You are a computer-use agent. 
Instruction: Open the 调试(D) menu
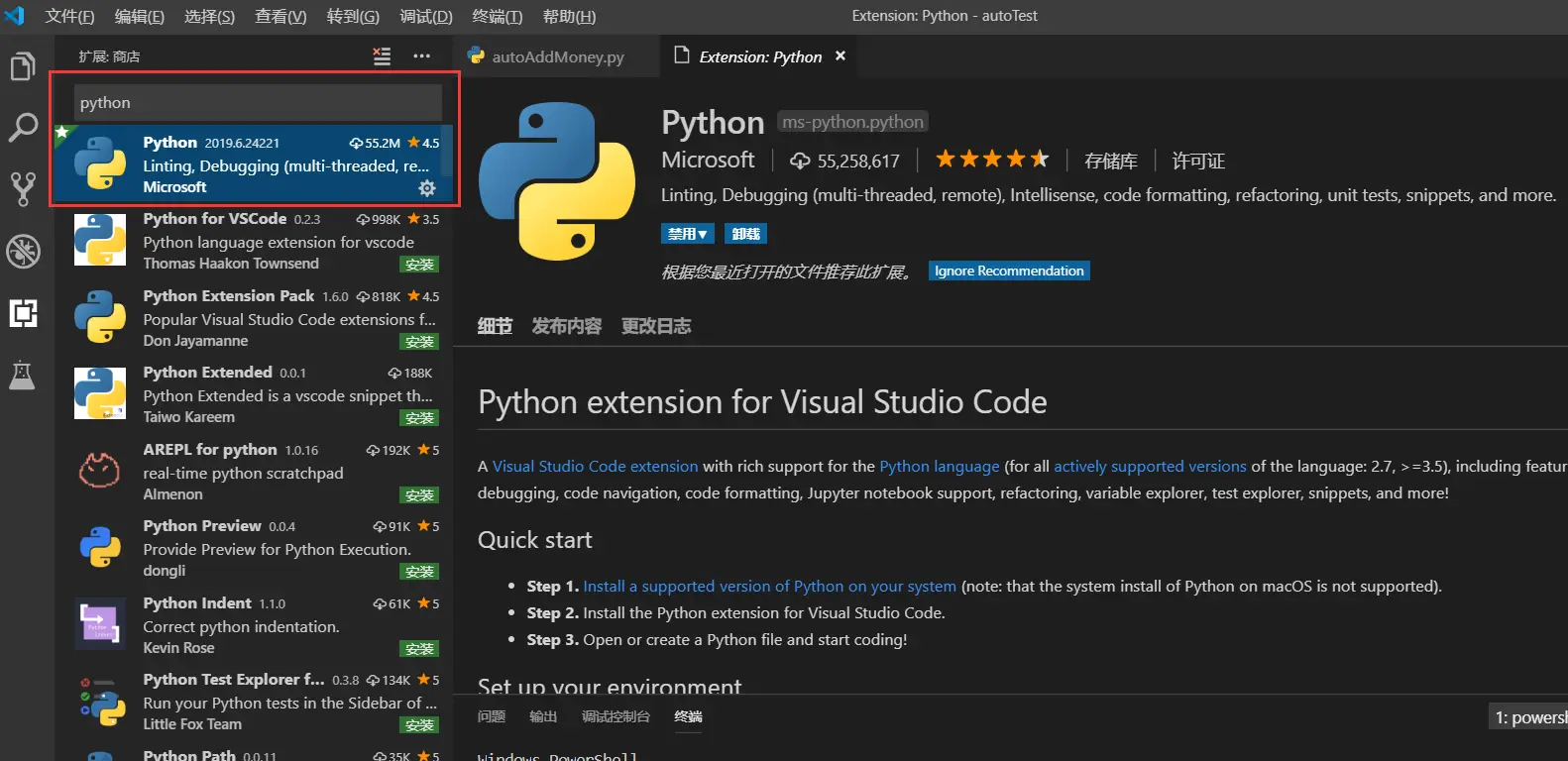click(x=425, y=16)
